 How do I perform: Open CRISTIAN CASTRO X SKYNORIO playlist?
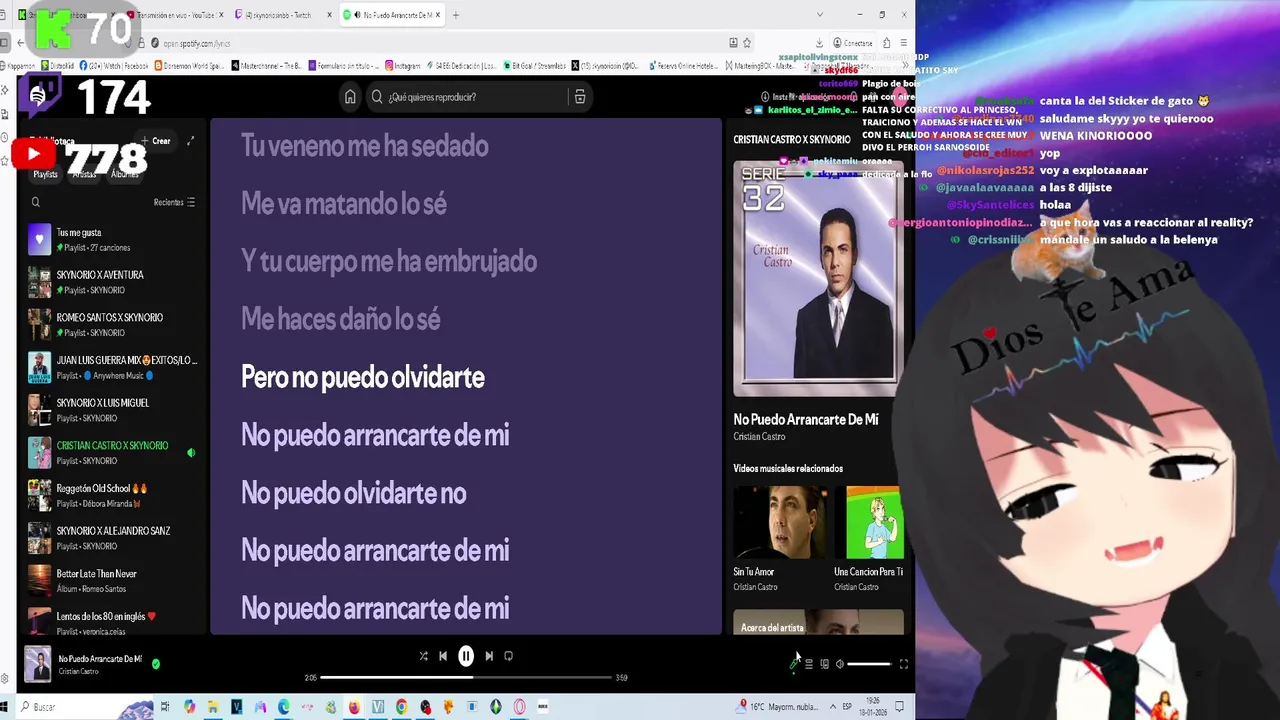click(115, 453)
